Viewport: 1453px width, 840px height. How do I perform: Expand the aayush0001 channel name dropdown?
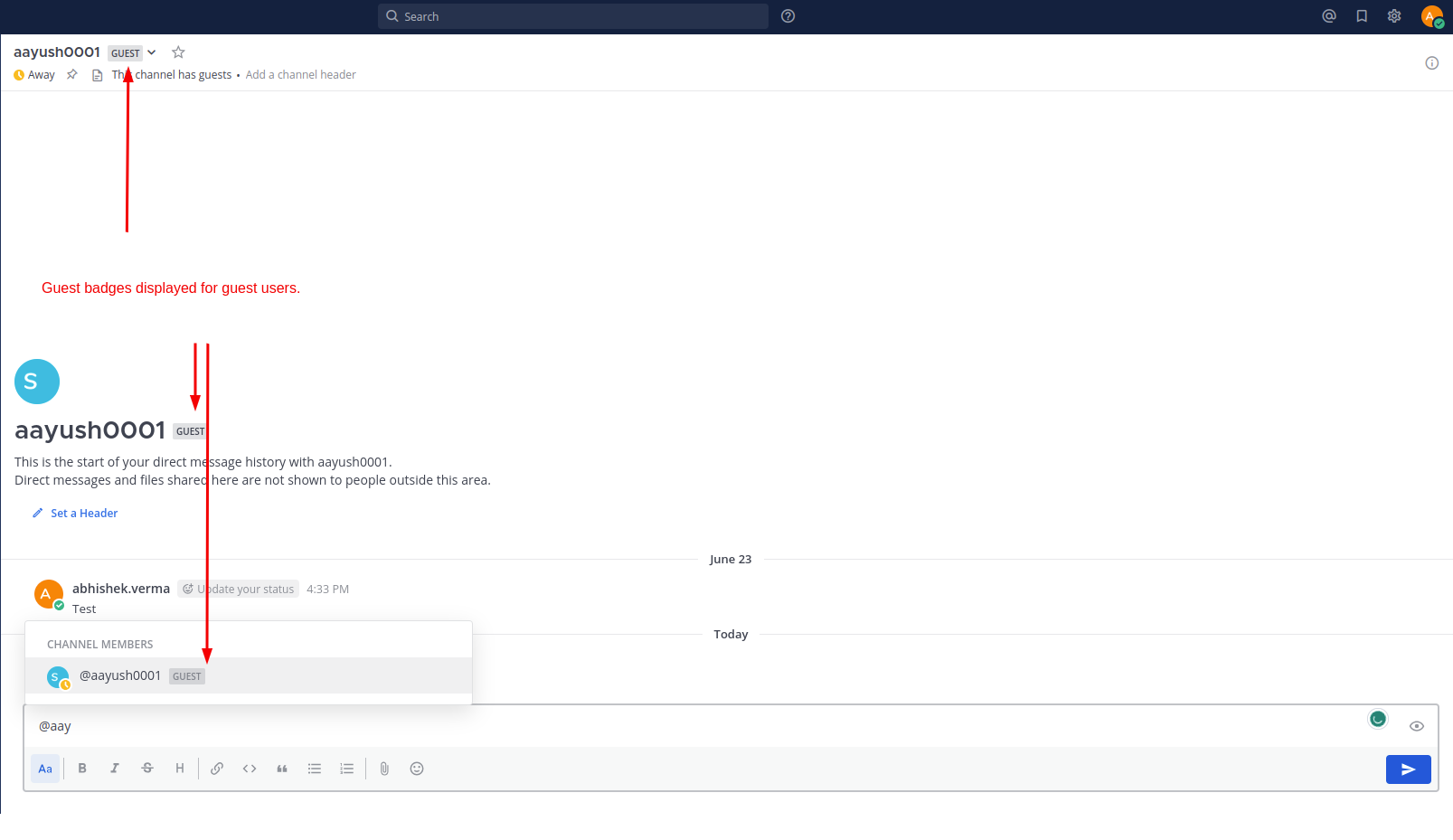[x=152, y=52]
